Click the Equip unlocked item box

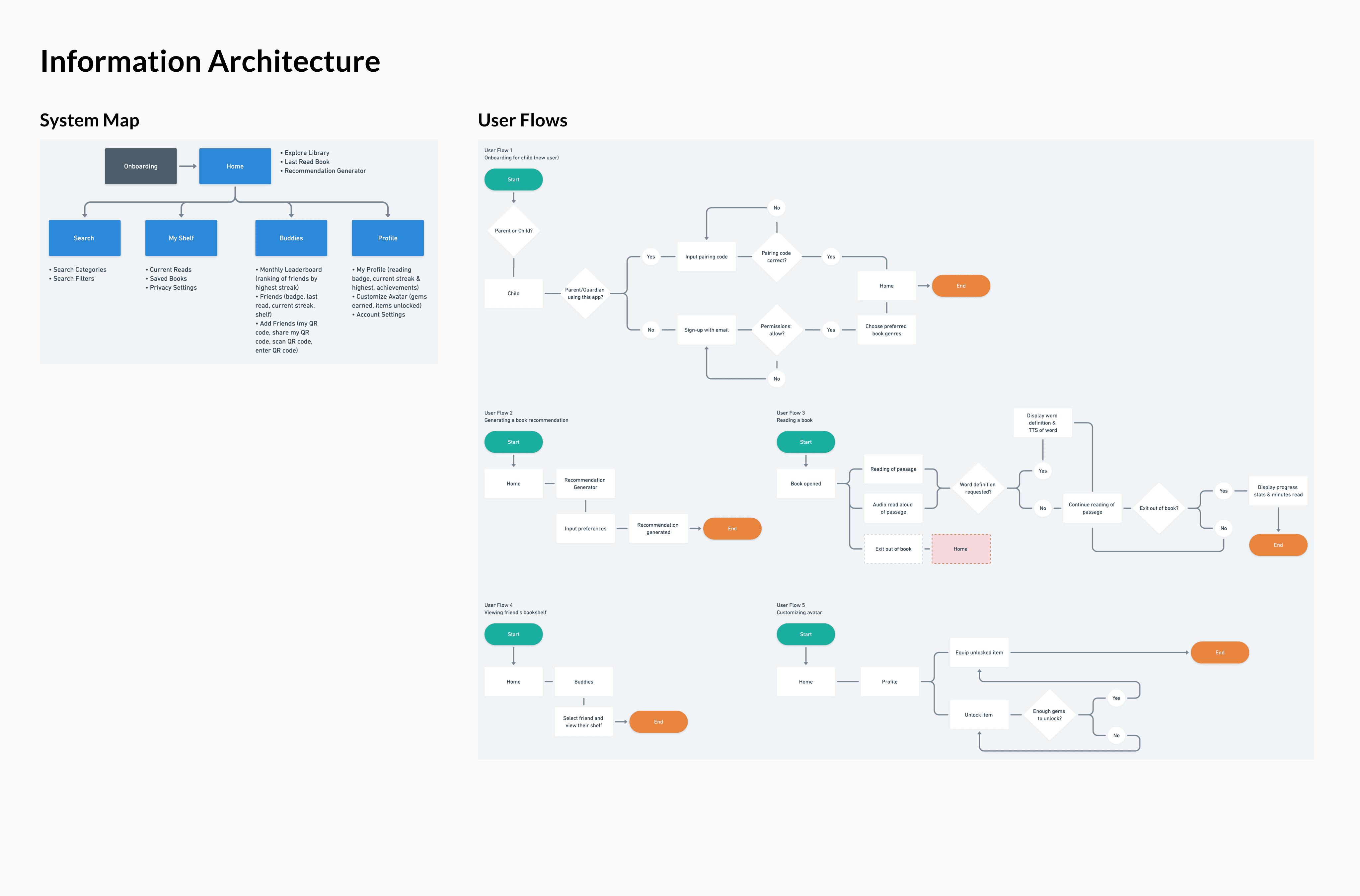(979, 652)
